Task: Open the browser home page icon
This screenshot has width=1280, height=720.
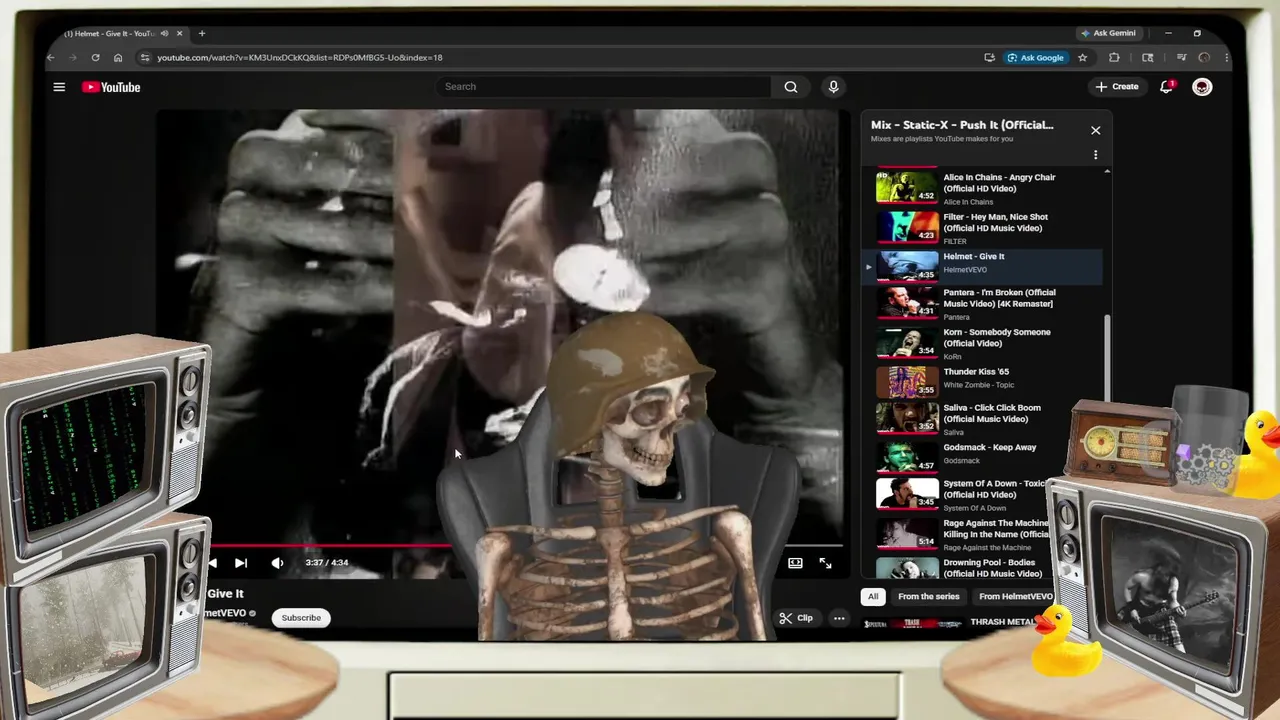Action: [x=118, y=58]
